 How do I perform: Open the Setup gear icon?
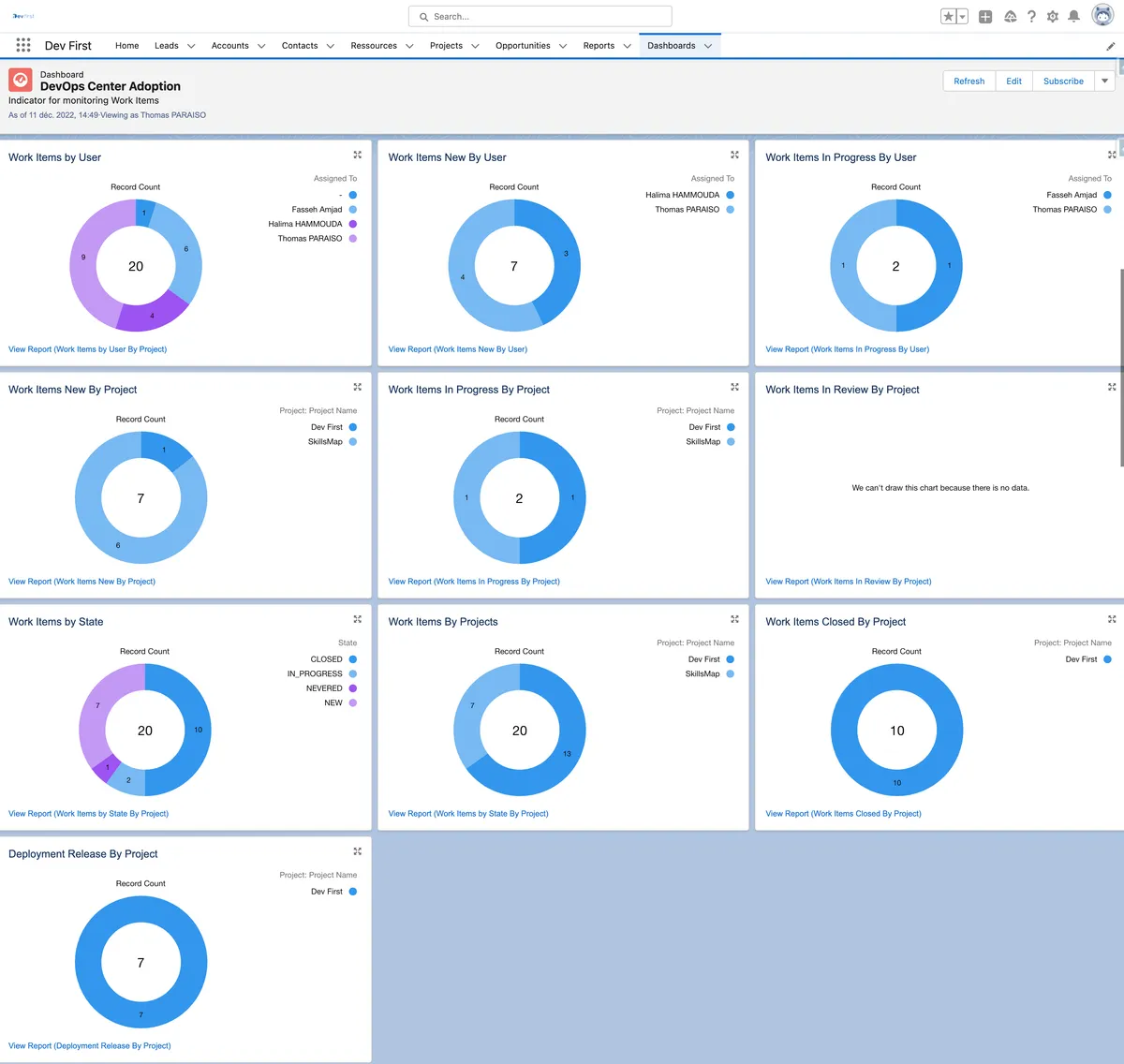pyautogui.click(x=1053, y=17)
